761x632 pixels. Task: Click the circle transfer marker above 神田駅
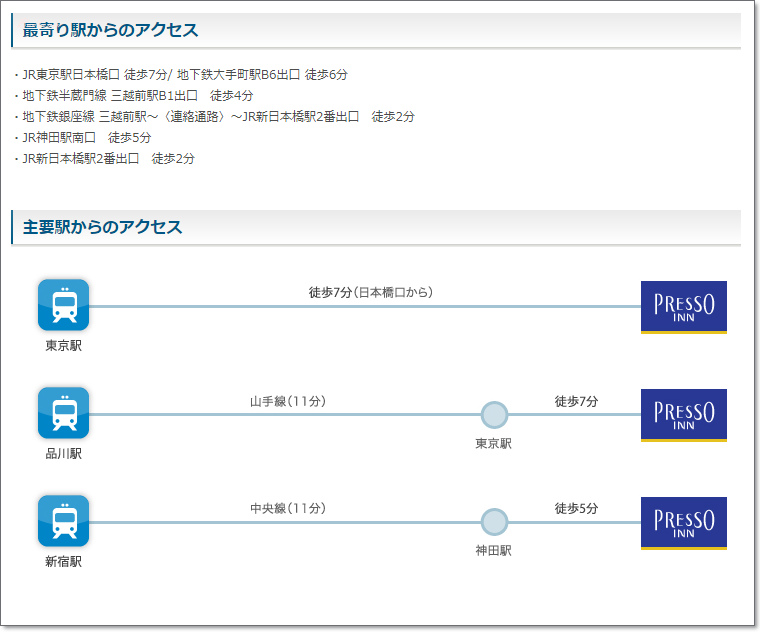[x=494, y=522]
